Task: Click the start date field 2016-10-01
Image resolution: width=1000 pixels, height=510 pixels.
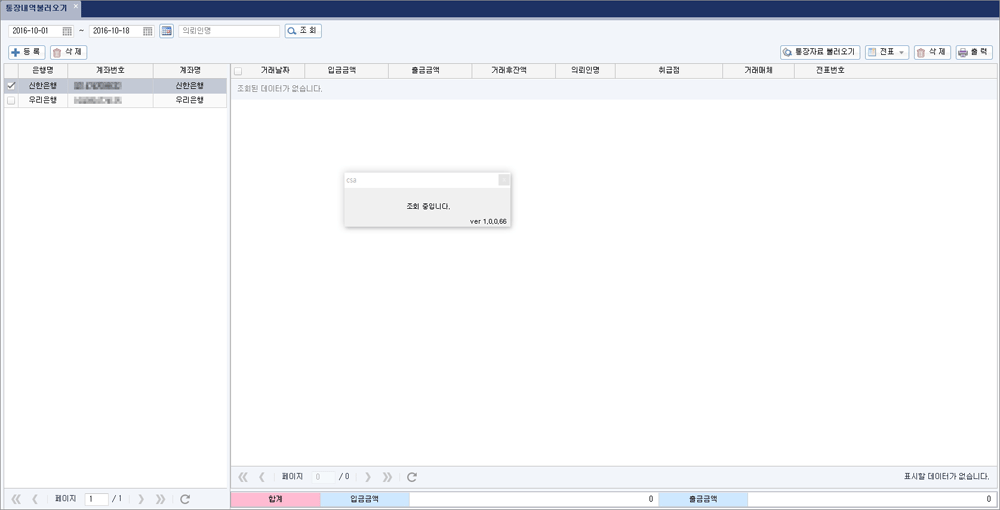Action: click(x=34, y=31)
